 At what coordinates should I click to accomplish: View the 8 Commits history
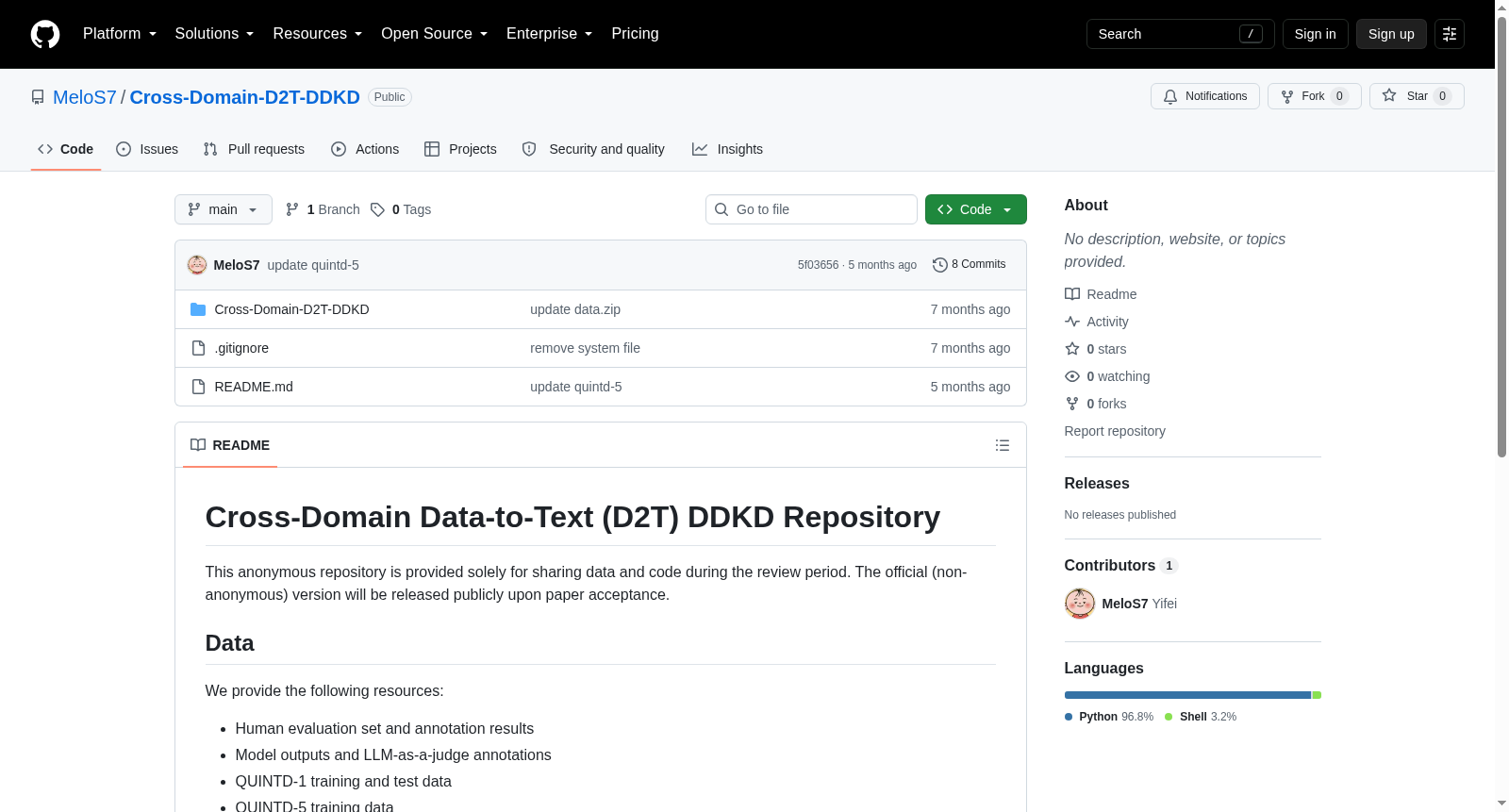pos(970,265)
